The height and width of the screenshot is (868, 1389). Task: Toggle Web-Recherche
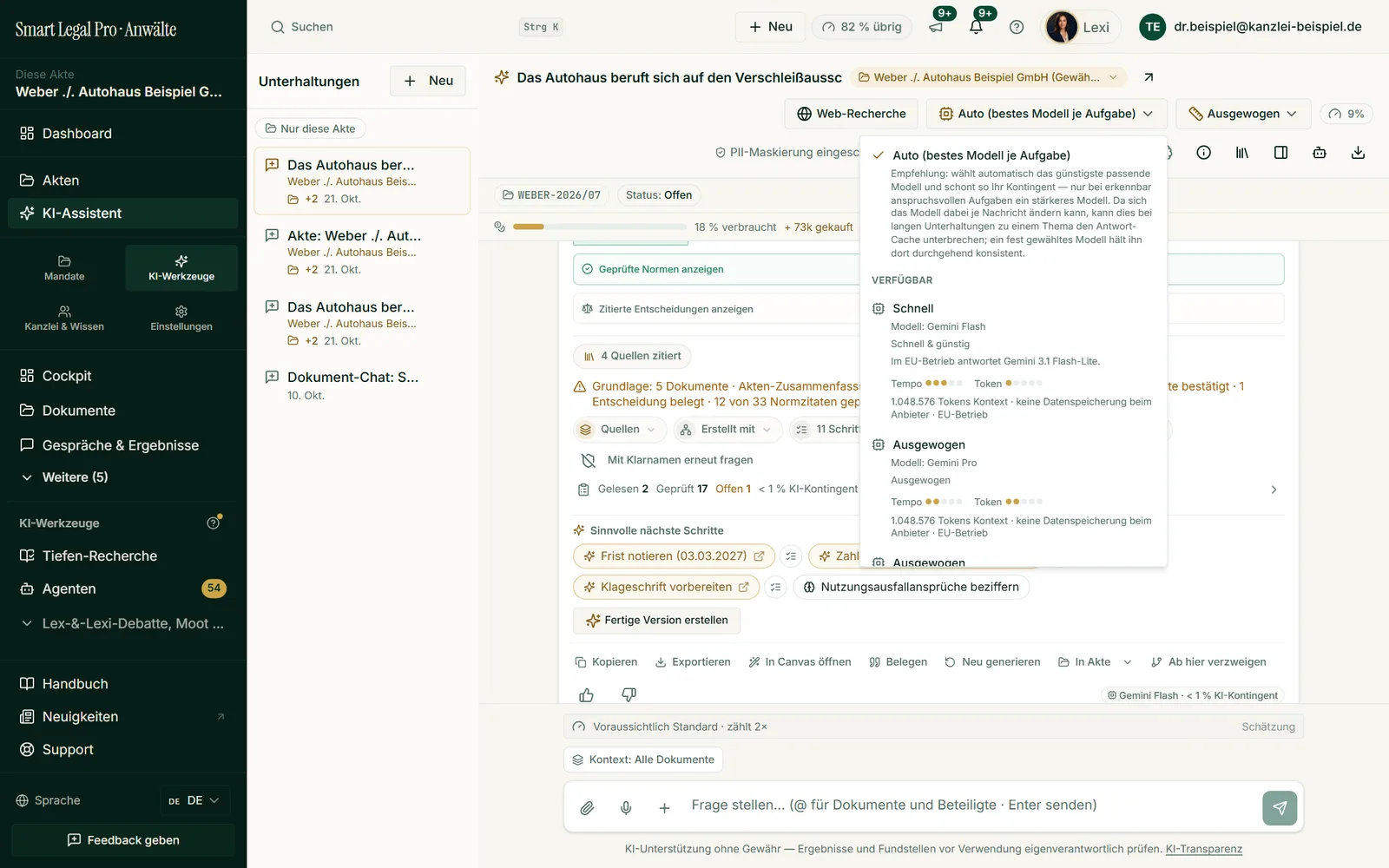pyautogui.click(x=851, y=114)
